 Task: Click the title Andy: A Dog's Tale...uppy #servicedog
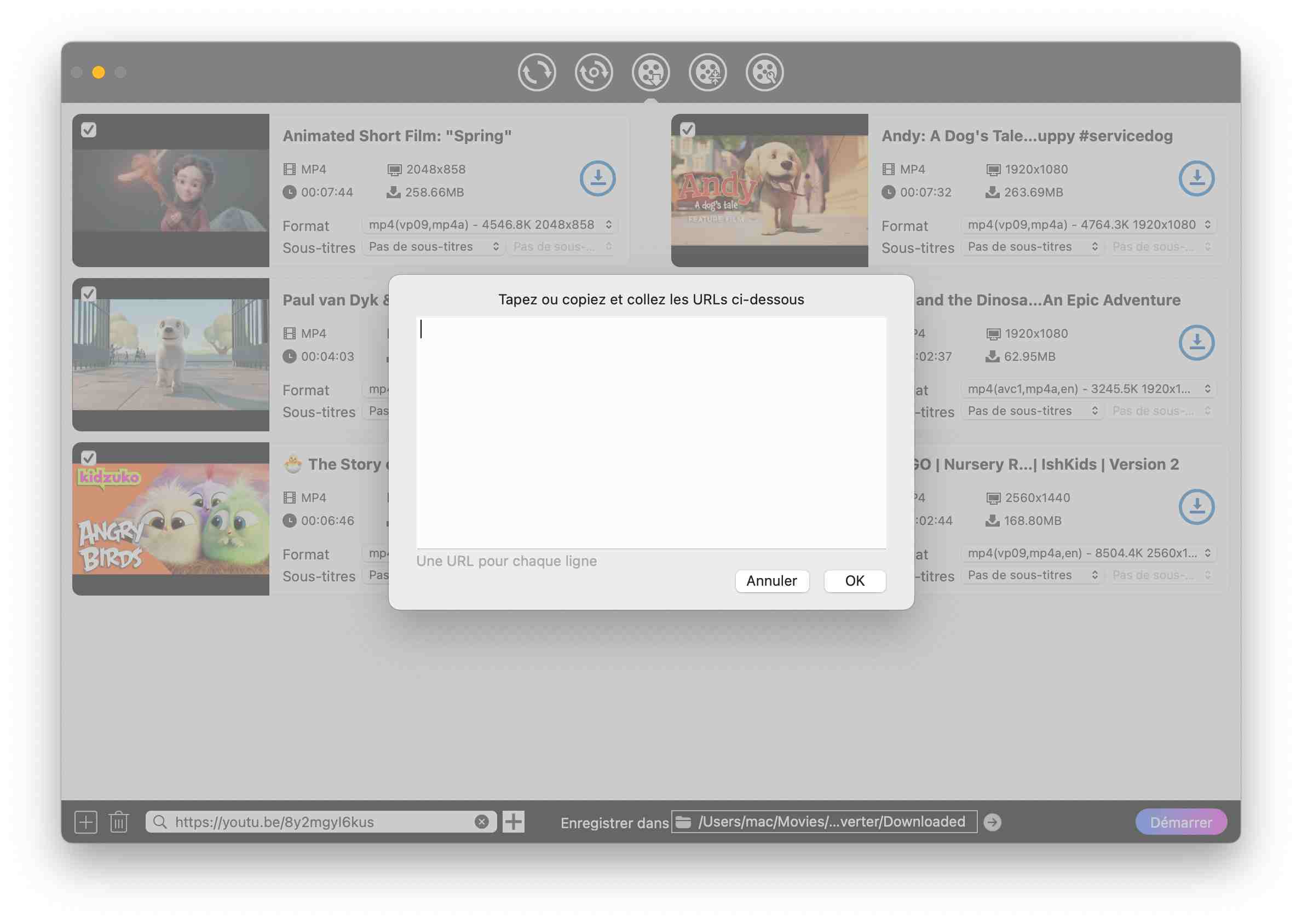pyautogui.click(x=1027, y=136)
